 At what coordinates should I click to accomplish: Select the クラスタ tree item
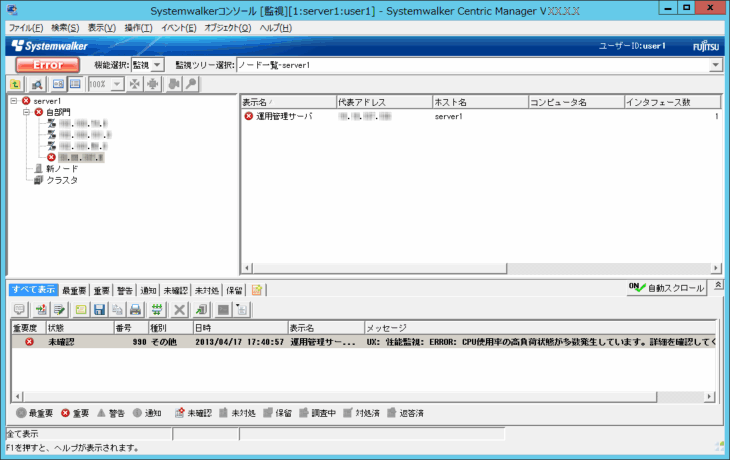(62, 180)
